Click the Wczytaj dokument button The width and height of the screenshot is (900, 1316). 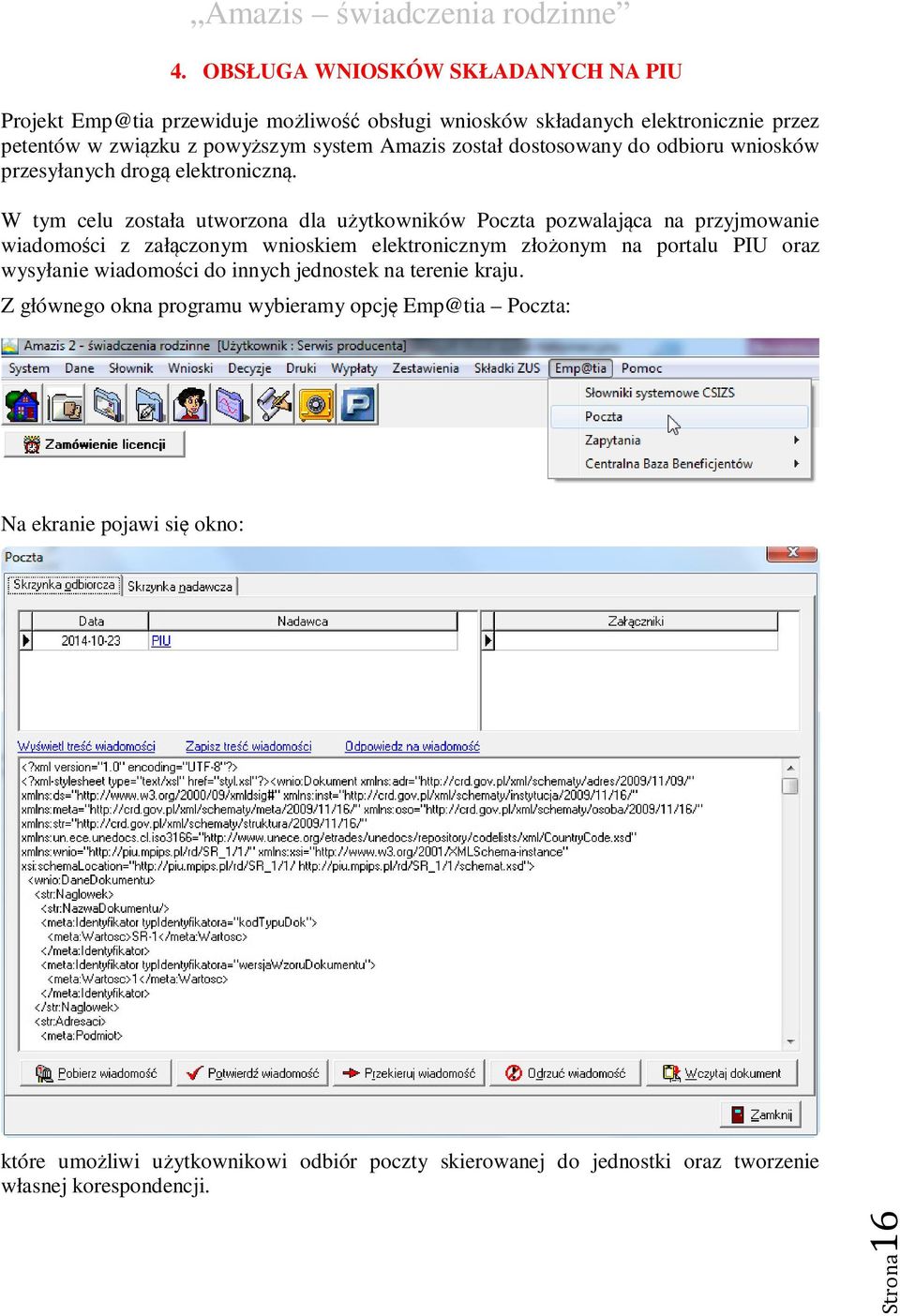click(722, 1073)
